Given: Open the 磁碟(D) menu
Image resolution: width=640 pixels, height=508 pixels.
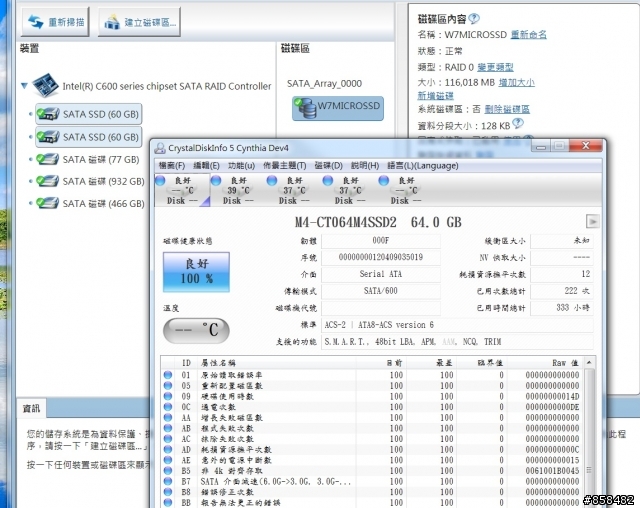Looking at the screenshot, I should pyautogui.click(x=328, y=166).
